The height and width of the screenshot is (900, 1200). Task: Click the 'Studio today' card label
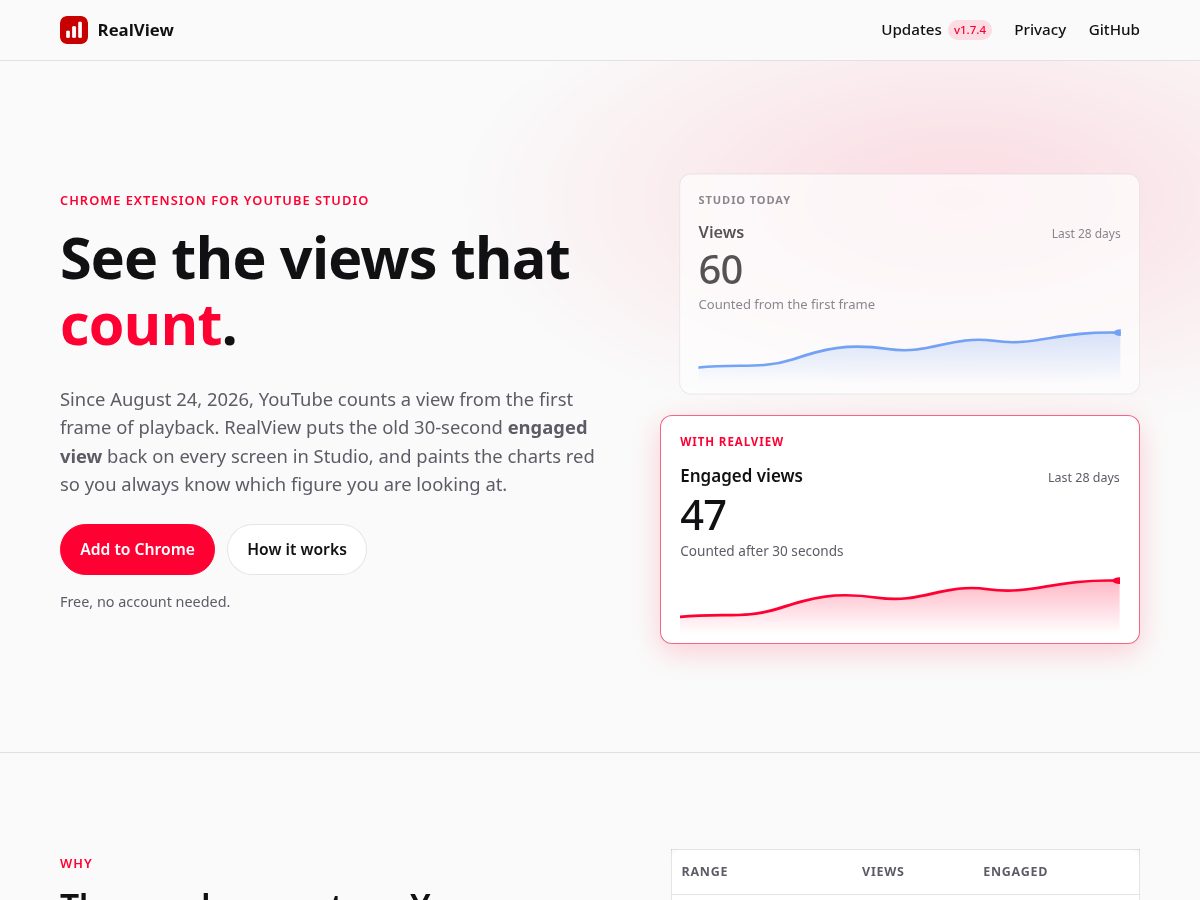(x=744, y=200)
